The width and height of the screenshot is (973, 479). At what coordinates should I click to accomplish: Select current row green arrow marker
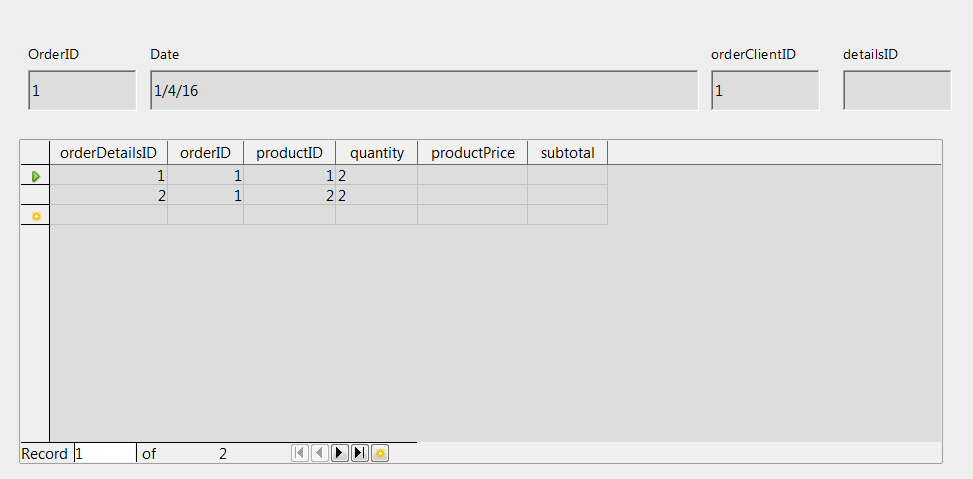[35, 176]
